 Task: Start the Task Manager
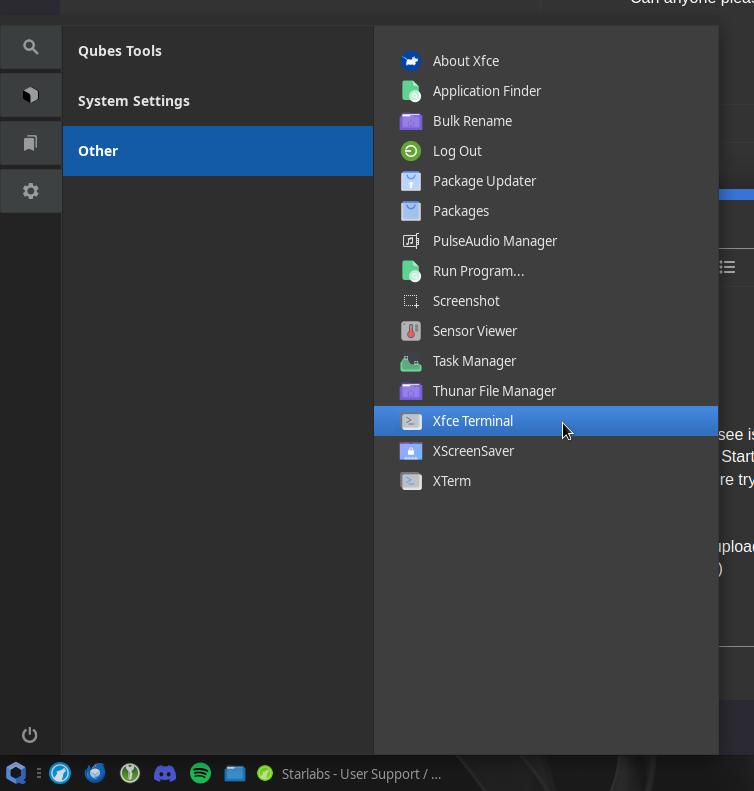coord(474,361)
